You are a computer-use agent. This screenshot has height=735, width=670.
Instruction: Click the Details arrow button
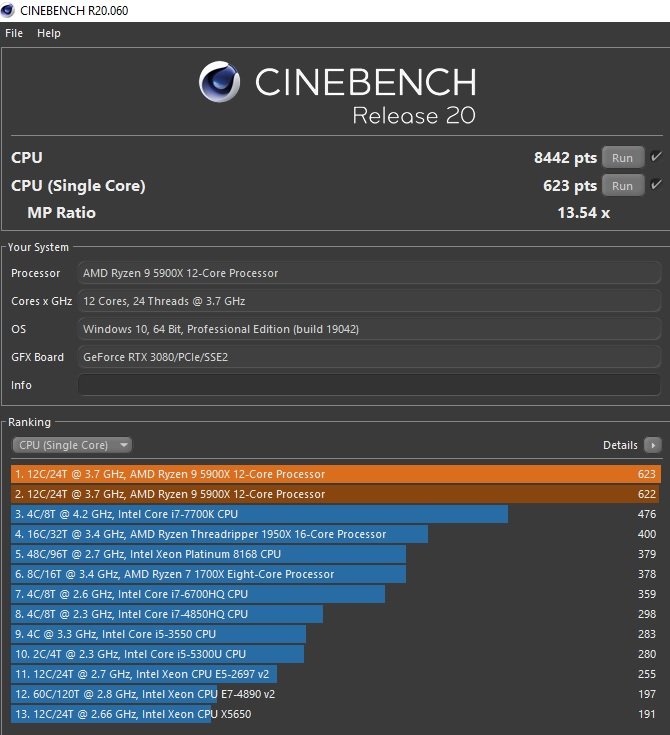[653, 445]
